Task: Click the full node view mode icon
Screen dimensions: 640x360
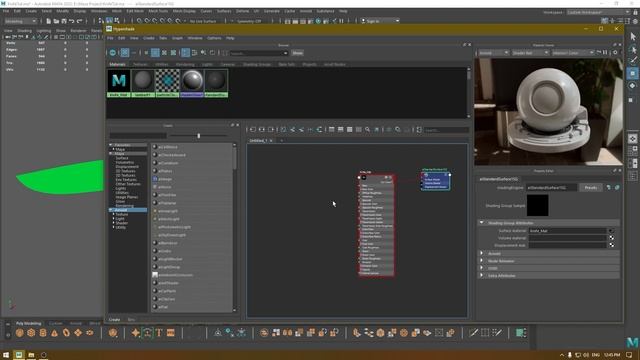Action: [x=349, y=129]
